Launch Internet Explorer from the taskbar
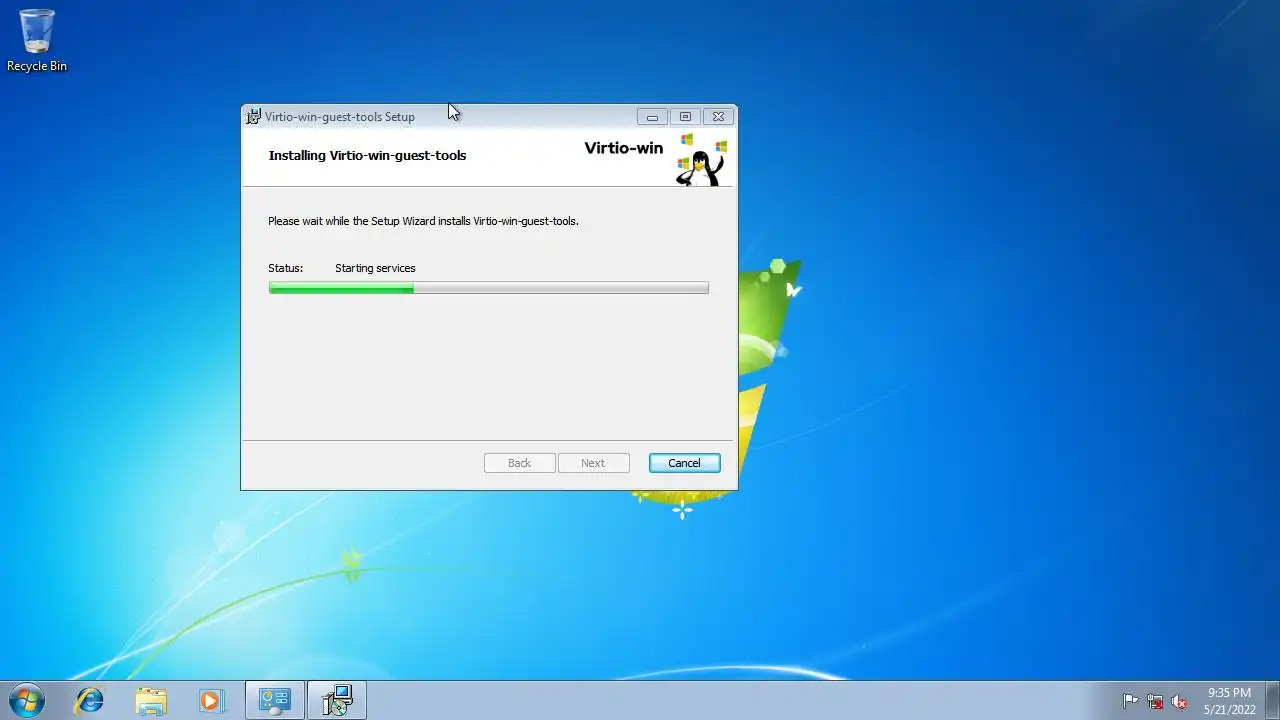The image size is (1280, 720). [90, 700]
